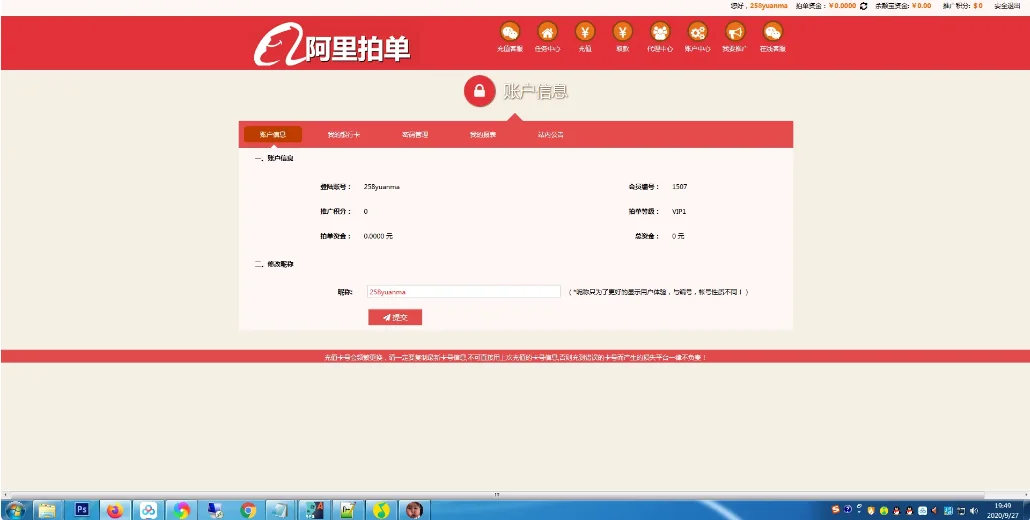Viewport: 1030px width, 520px height.
Task: Refresh balance using the circular arrow icon
Action: click(x=864, y=6)
